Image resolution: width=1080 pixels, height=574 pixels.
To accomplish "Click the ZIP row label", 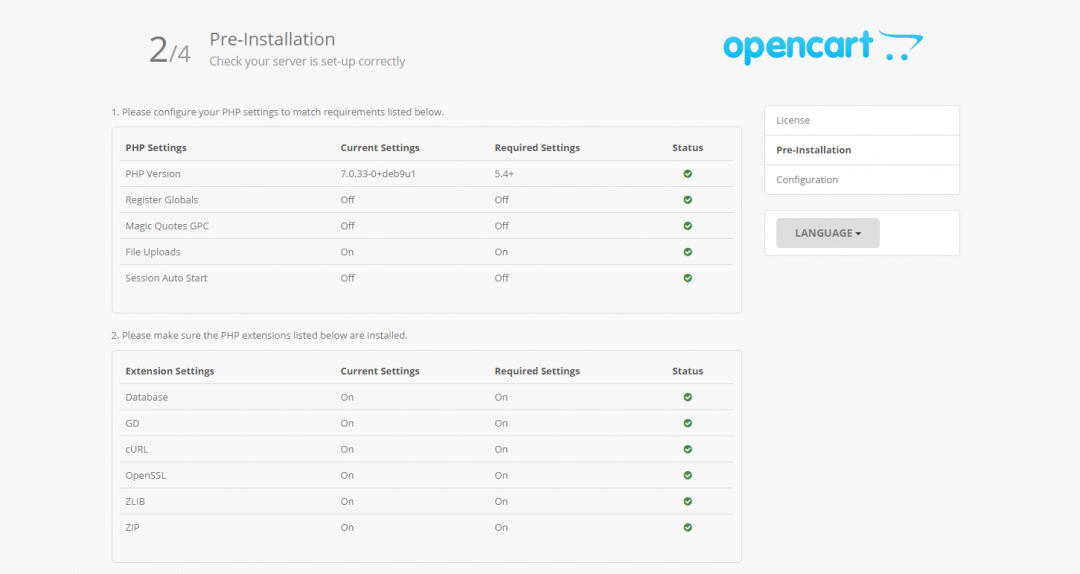I will pos(132,528).
